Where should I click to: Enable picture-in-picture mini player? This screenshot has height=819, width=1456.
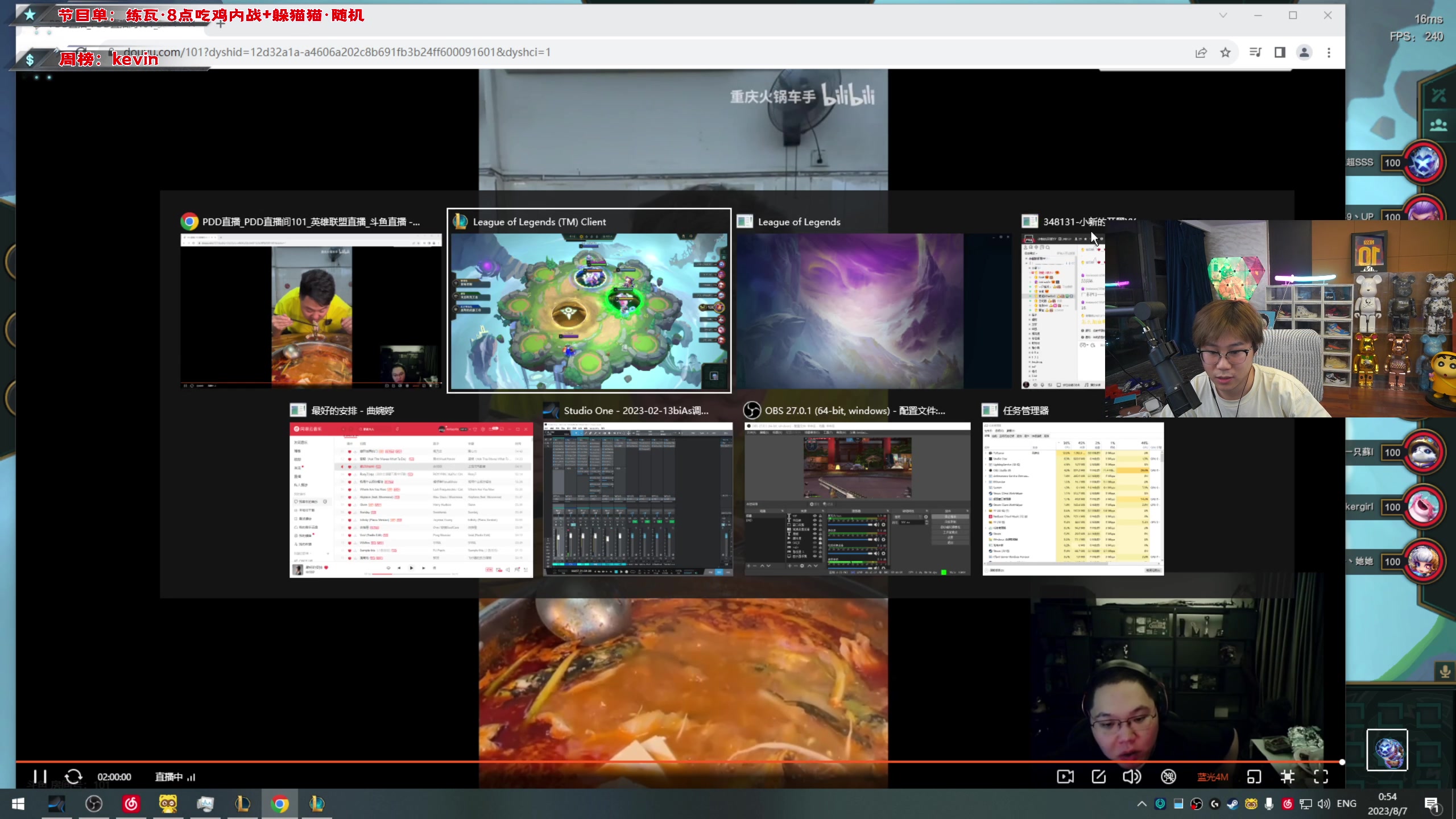1254,776
